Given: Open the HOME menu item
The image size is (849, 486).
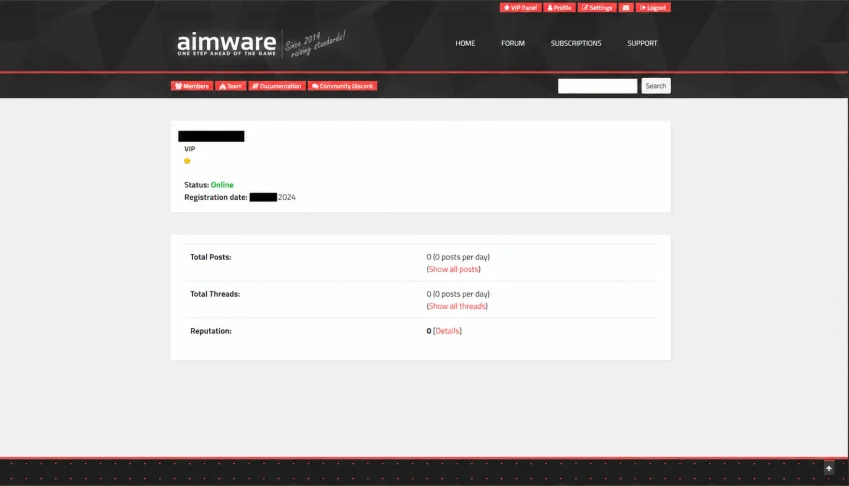Looking at the screenshot, I should pyautogui.click(x=465, y=43).
